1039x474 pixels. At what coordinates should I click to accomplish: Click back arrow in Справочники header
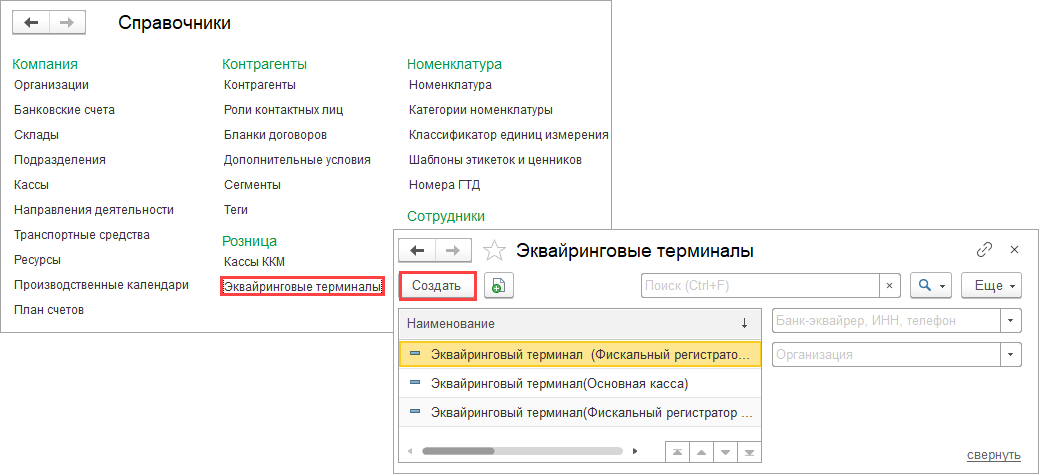click(32, 22)
